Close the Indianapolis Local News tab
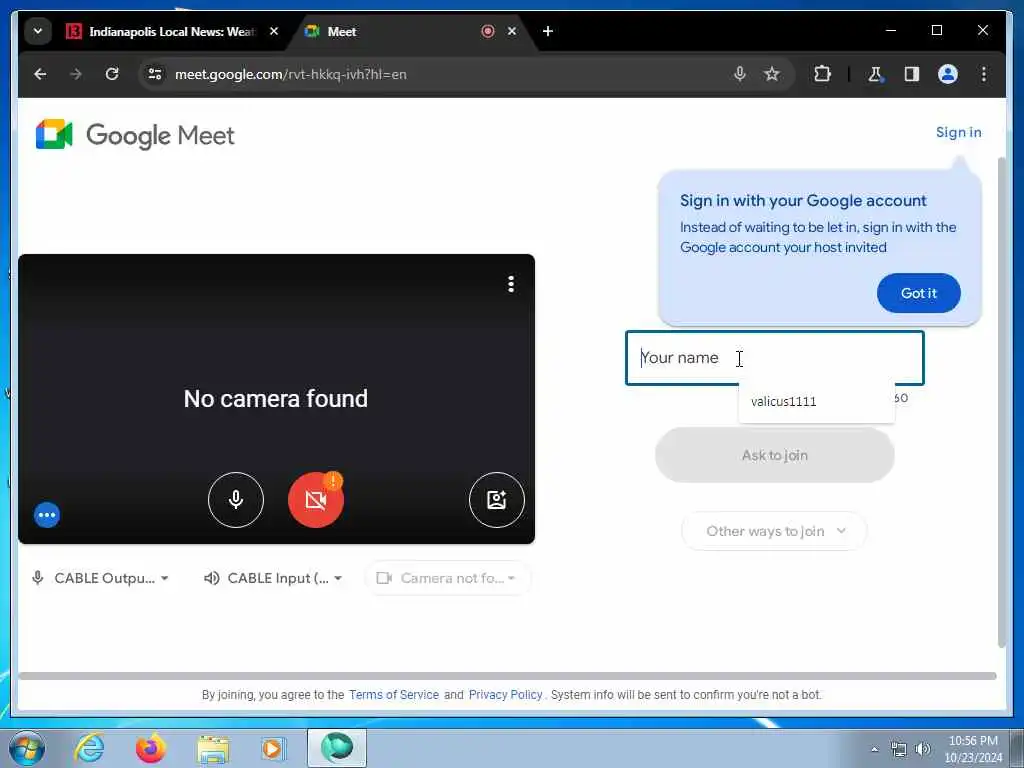The height and width of the screenshot is (768, 1024). (274, 31)
